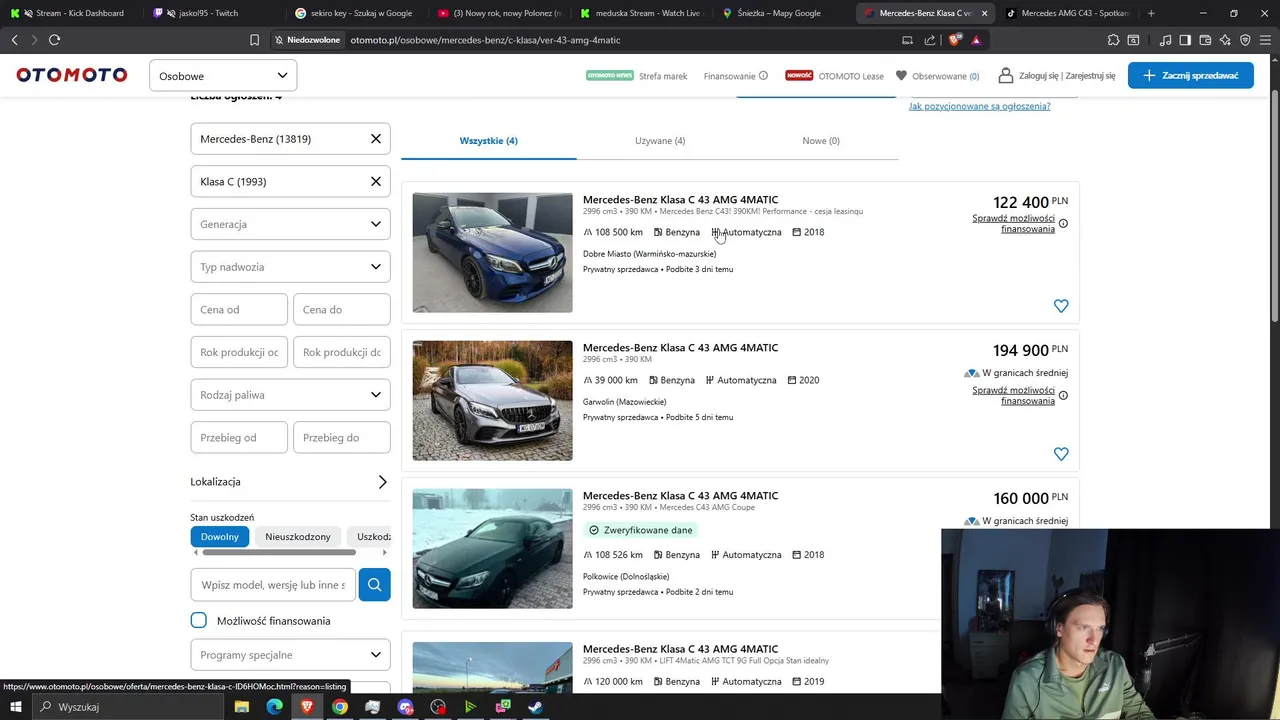The height and width of the screenshot is (720, 1280).
Task: Open the browser hamburger menu
Action: pyautogui.click(x=1265, y=40)
